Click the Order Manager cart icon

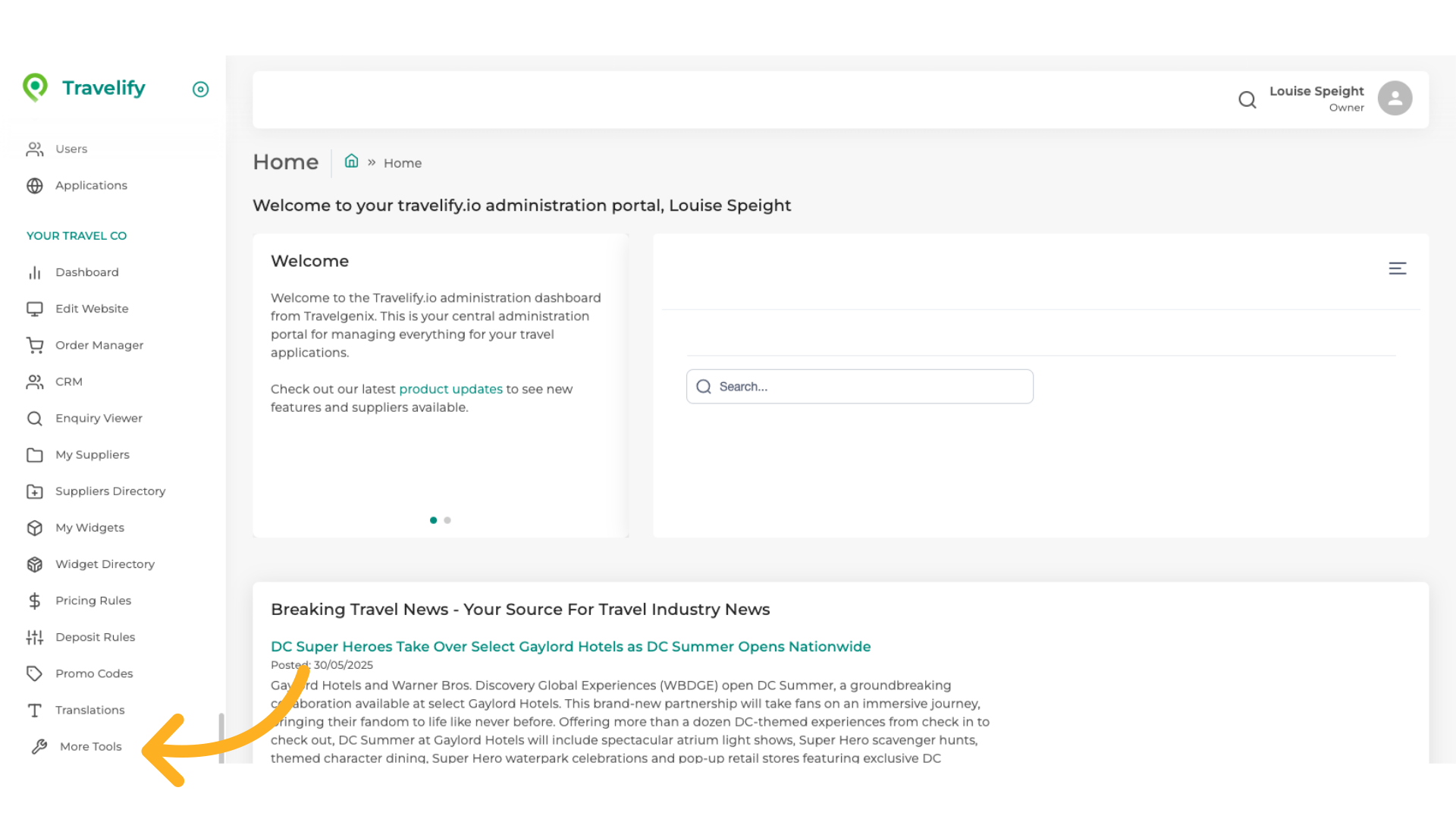click(x=35, y=346)
